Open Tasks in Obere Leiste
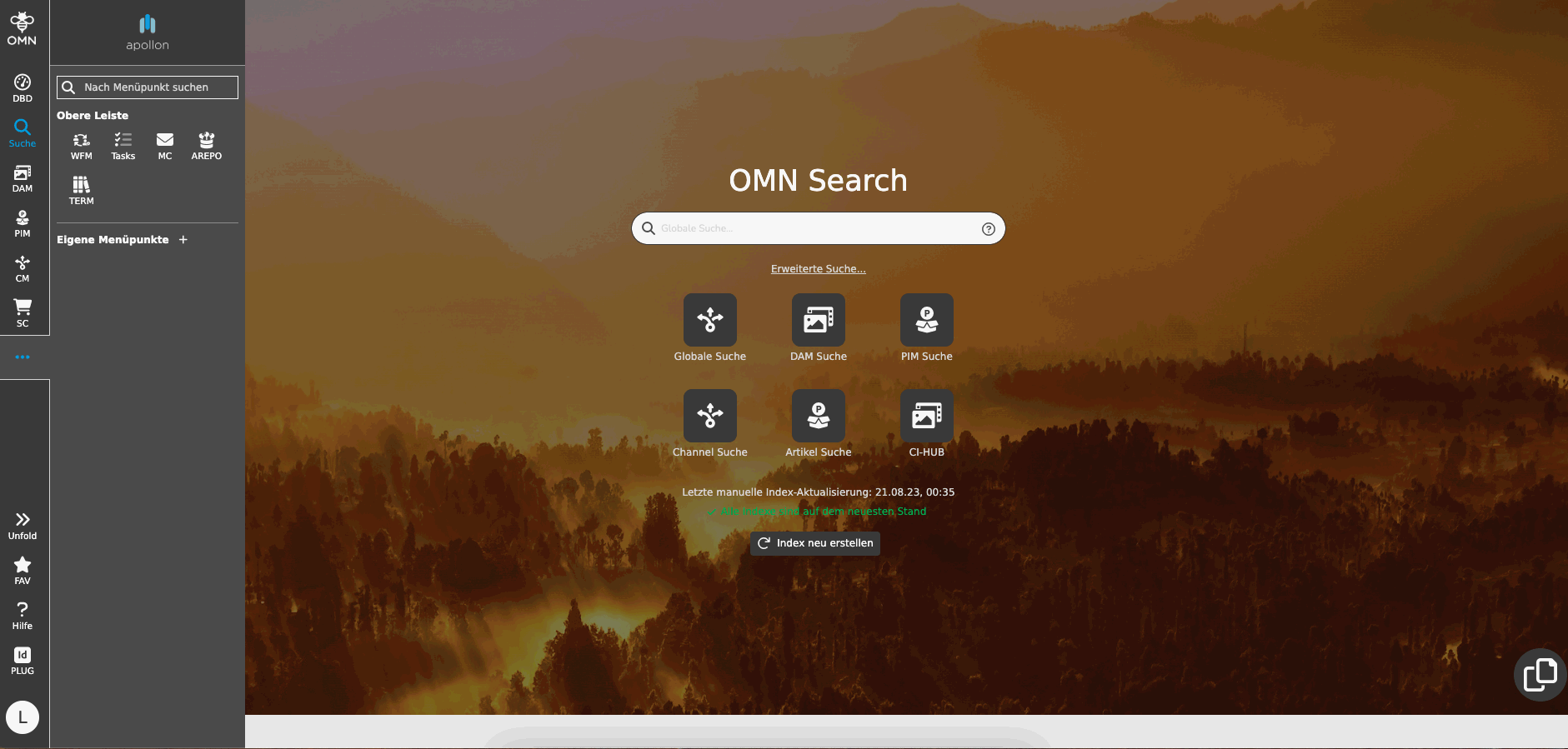Viewport: 1568px width, 749px height. tap(123, 146)
